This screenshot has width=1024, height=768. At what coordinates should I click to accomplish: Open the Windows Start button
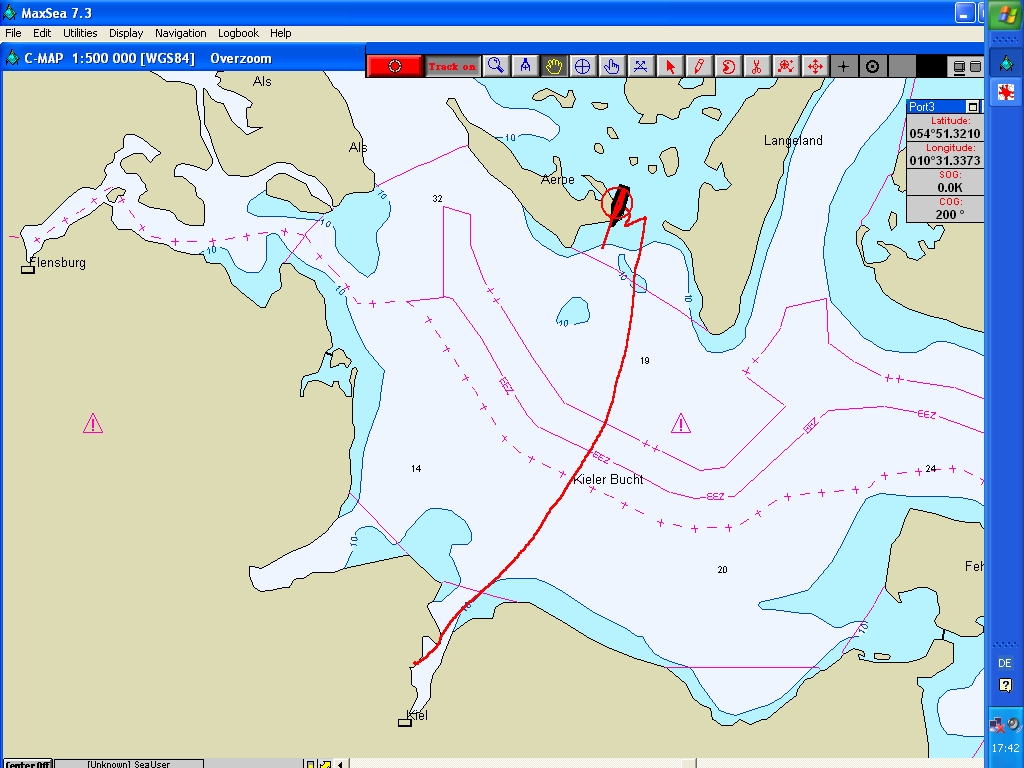tap(1006, 14)
